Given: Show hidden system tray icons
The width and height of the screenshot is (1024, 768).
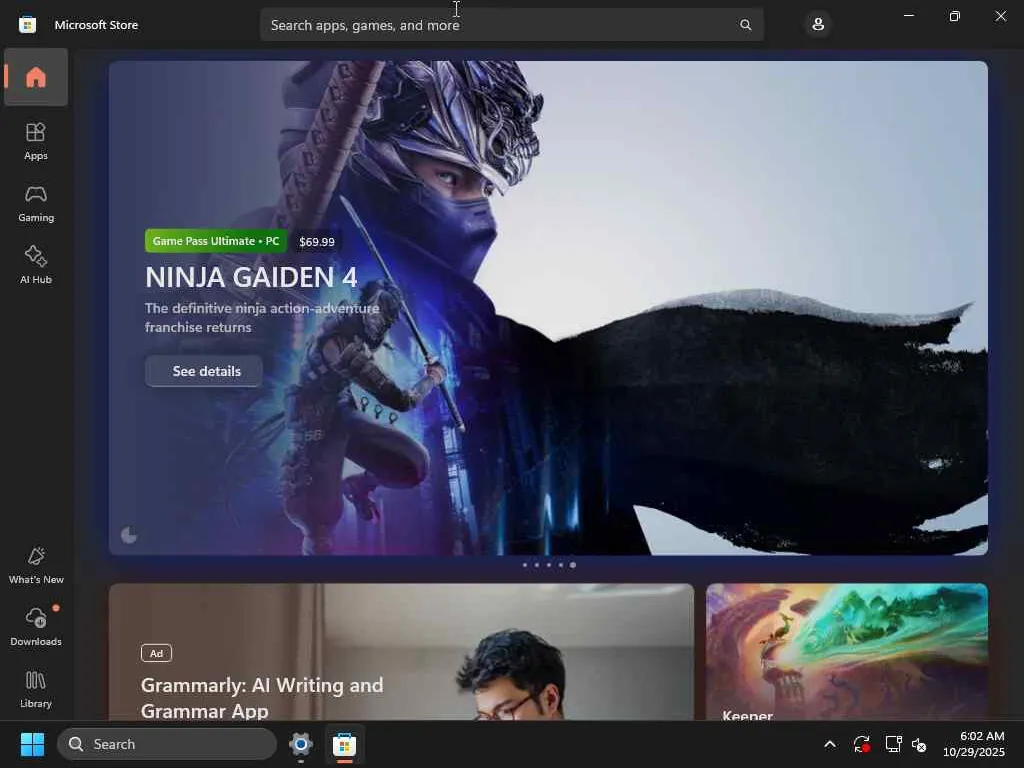Looking at the screenshot, I should 829,744.
